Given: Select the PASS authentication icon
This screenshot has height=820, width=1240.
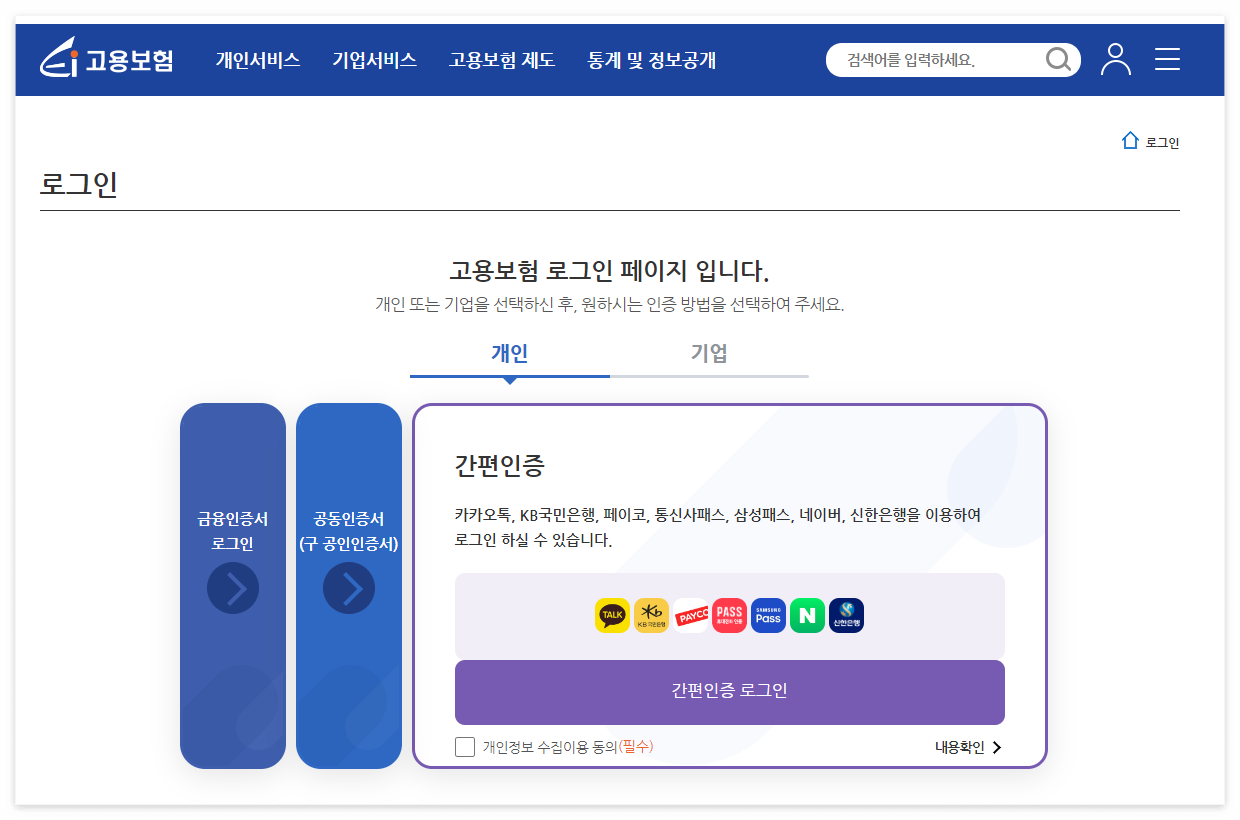Looking at the screenshot, I should coord(729,615).
